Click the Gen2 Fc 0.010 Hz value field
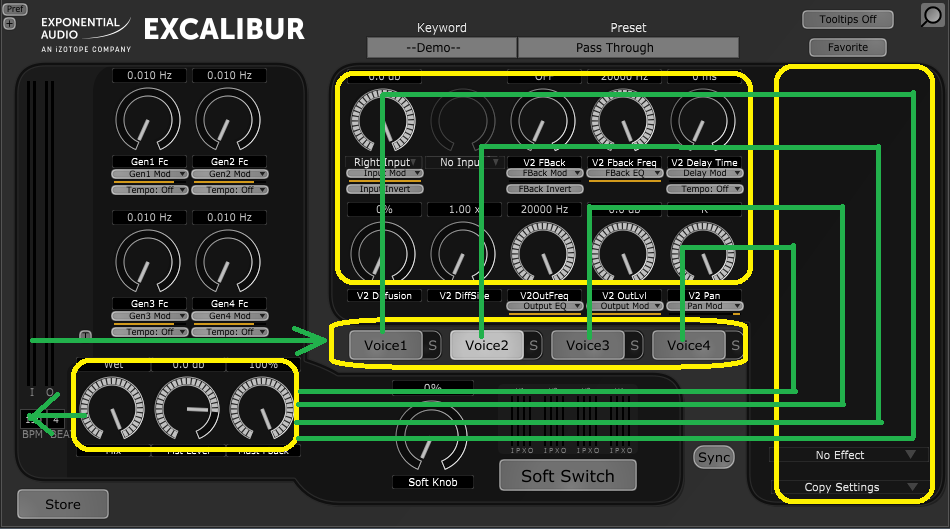This screenshot has height=529, width=950. pos(230,75)
